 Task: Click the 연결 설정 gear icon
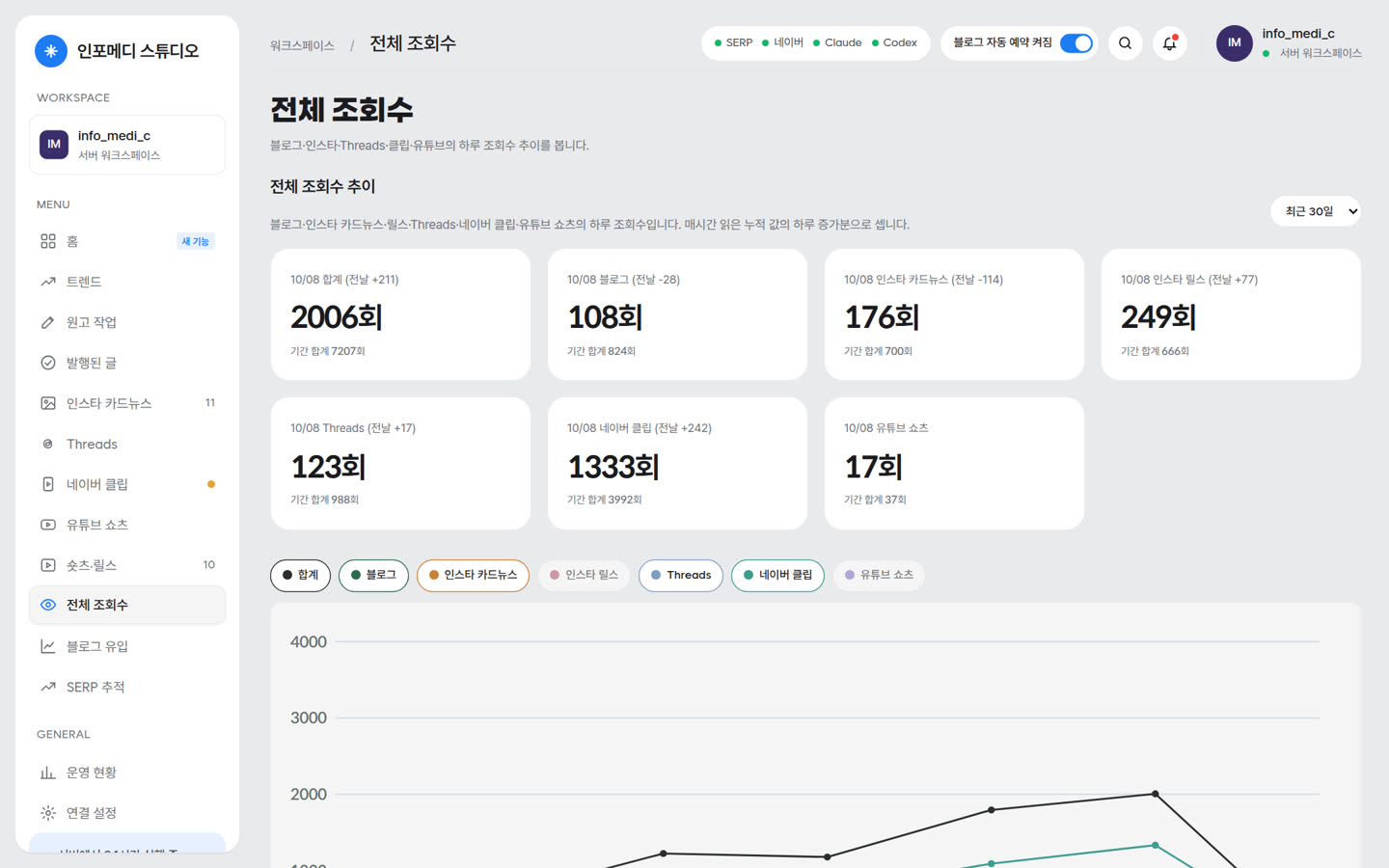(48, 813)
